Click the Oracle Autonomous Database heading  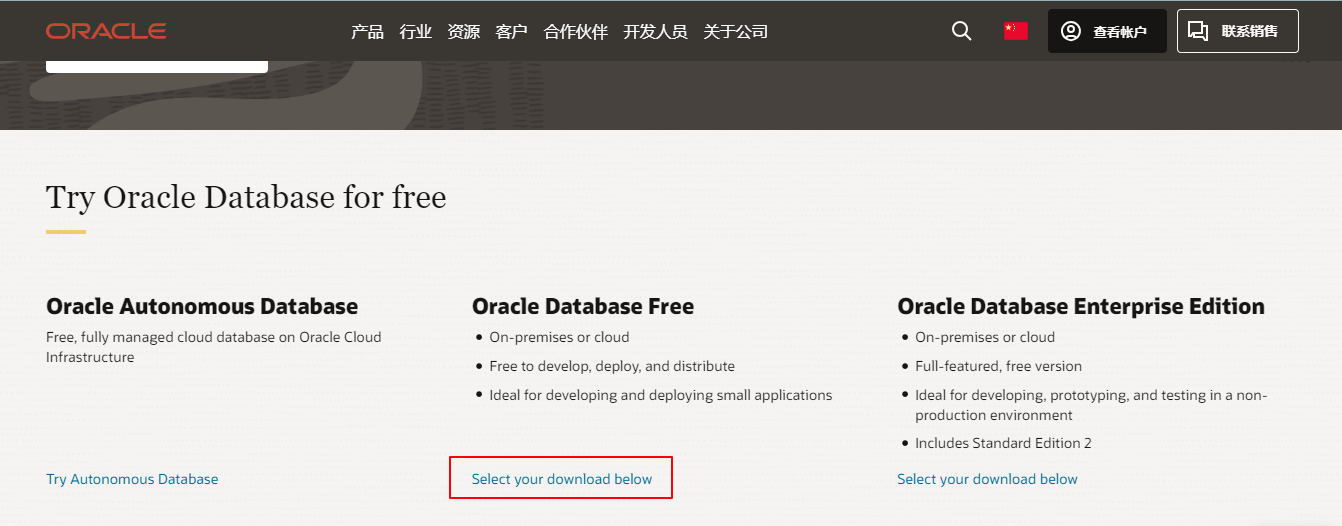202,306
